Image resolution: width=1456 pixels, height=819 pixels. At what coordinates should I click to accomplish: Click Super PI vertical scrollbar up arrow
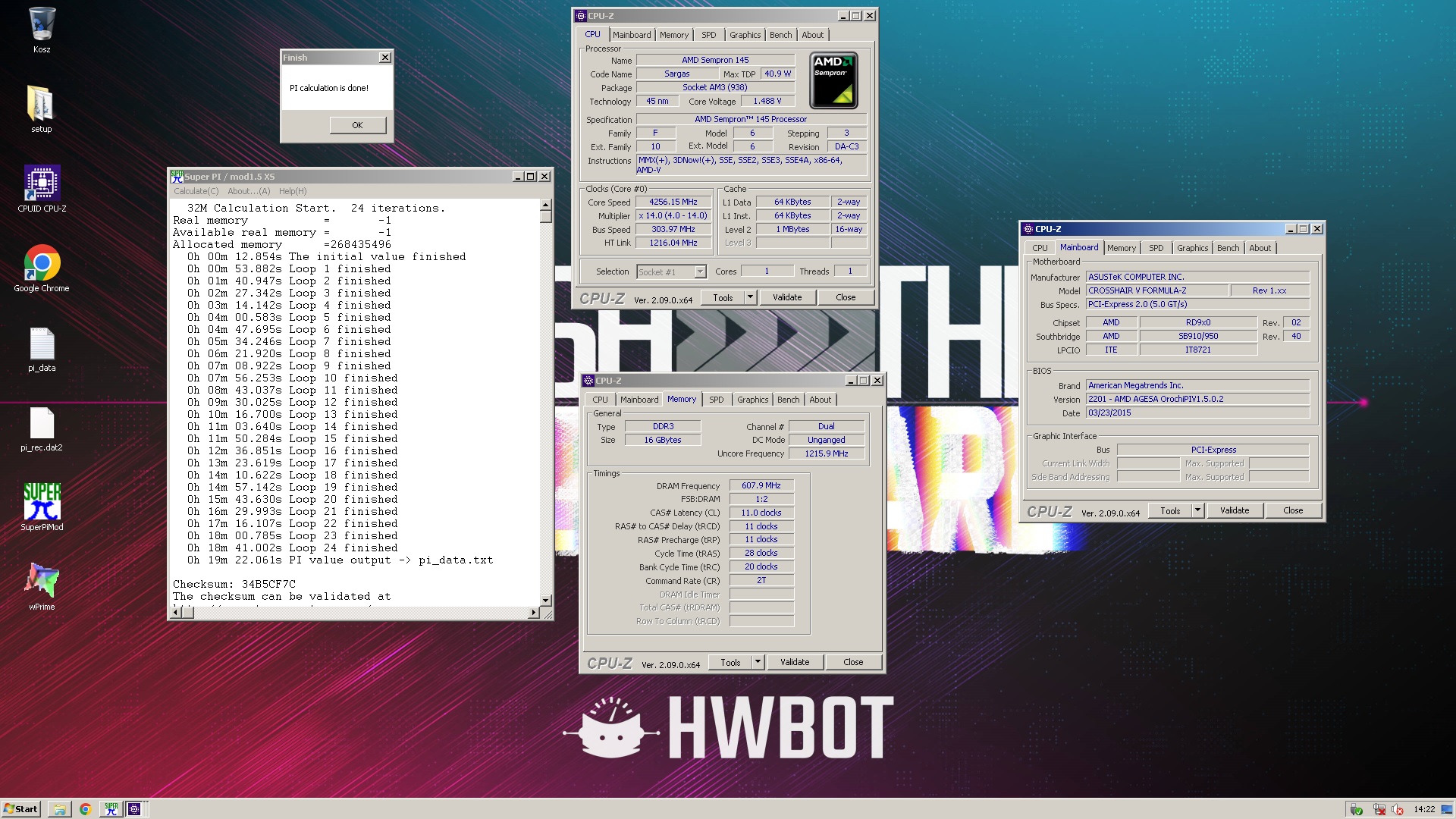coord(545,206)
